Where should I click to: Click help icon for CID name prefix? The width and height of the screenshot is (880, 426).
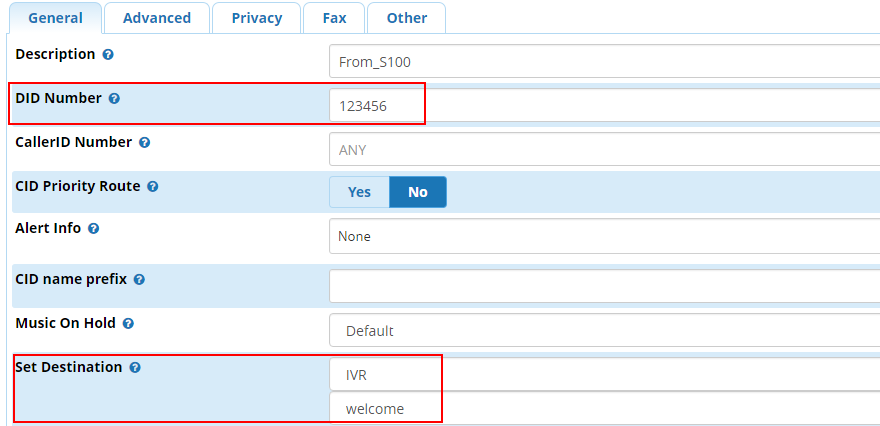click(140, 280)
